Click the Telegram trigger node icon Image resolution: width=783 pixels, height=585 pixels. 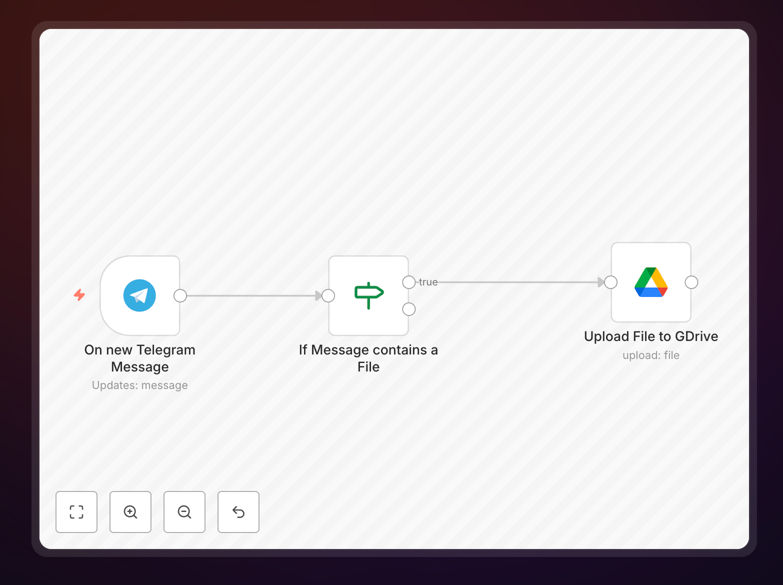[139, 295]
